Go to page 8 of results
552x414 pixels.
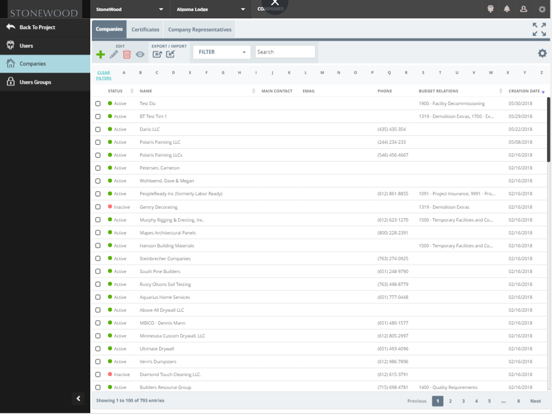pos(518,401)
